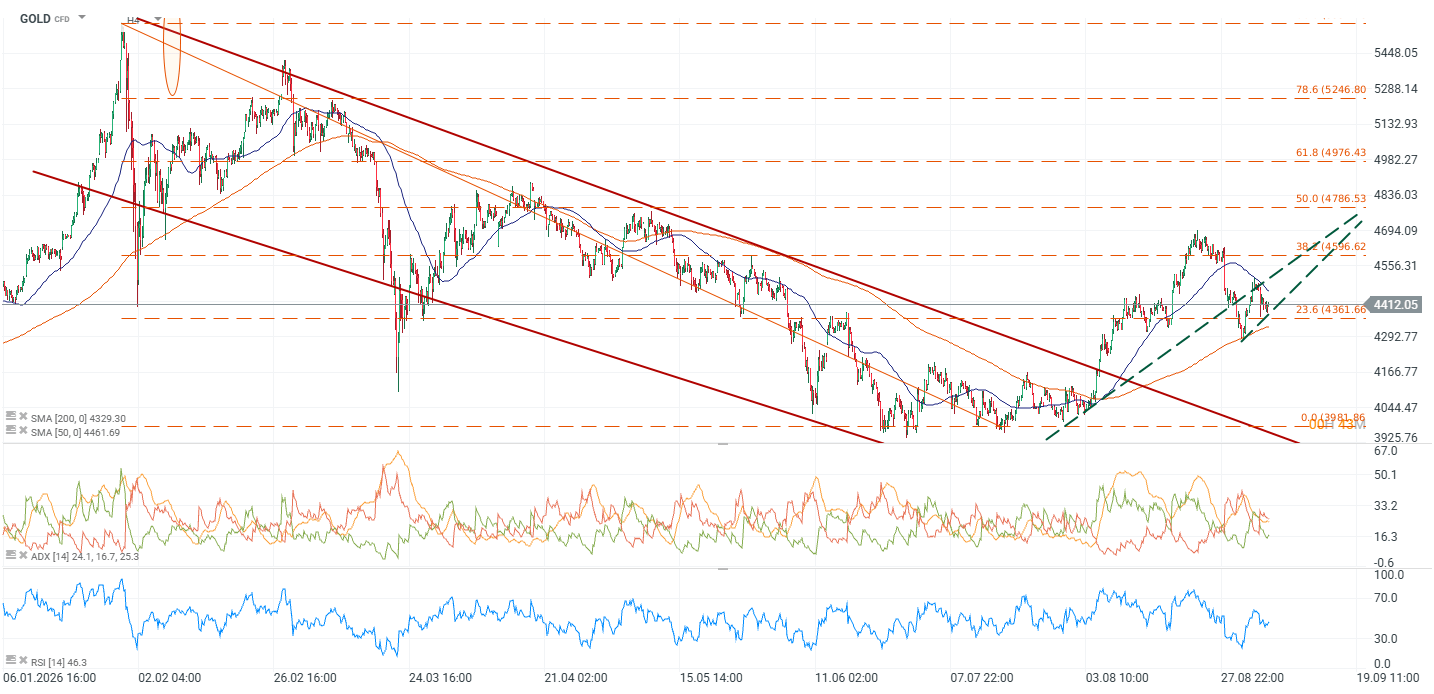The width and height of the screenshot is (1434, 694).
Task: Remove the ADX indicator pane
Action: pyautogui.click(x=22, y=555)
